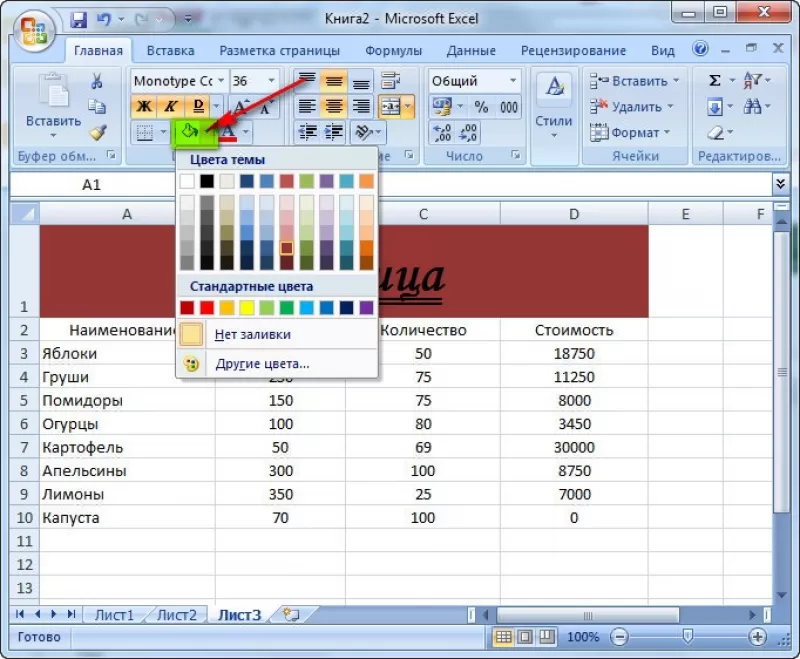This screenshot has width=800, height=659.
Task: Switch to Вставка ribbon tab
Action: pos(170,50)
